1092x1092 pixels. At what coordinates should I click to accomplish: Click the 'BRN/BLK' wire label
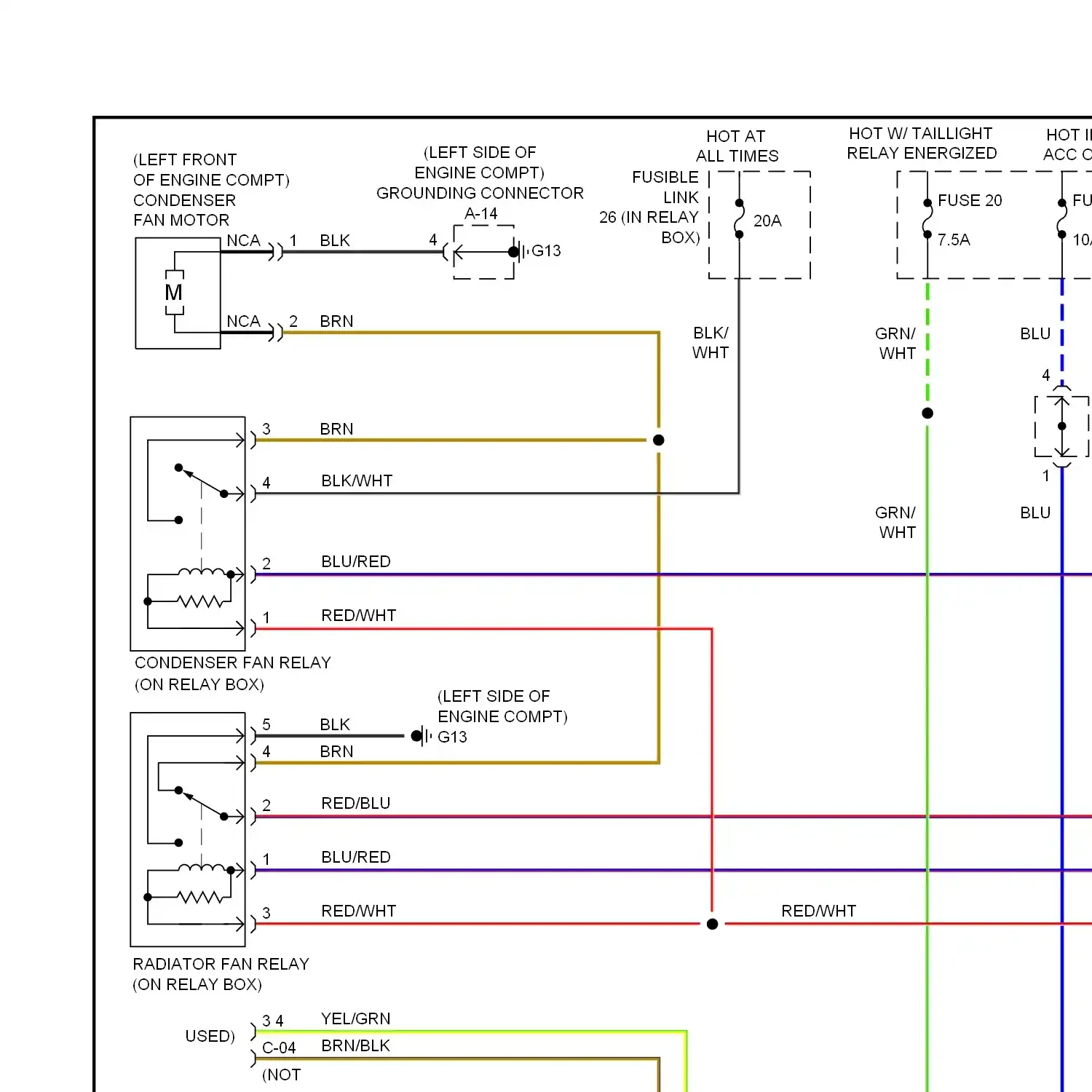point(356,1045)
